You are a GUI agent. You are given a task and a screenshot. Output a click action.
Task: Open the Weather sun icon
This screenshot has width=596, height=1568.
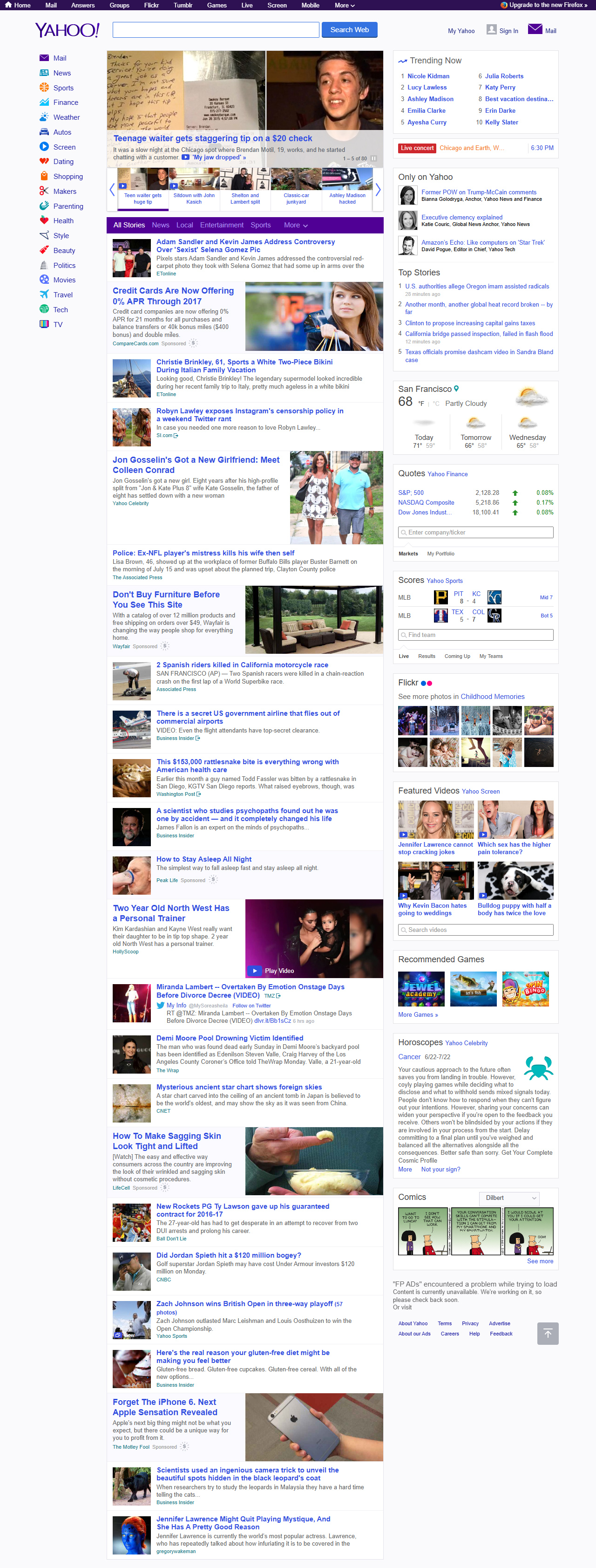point(44,117)
